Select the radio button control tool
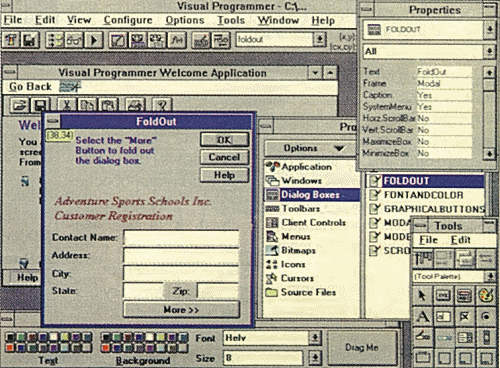 point(486,317)
